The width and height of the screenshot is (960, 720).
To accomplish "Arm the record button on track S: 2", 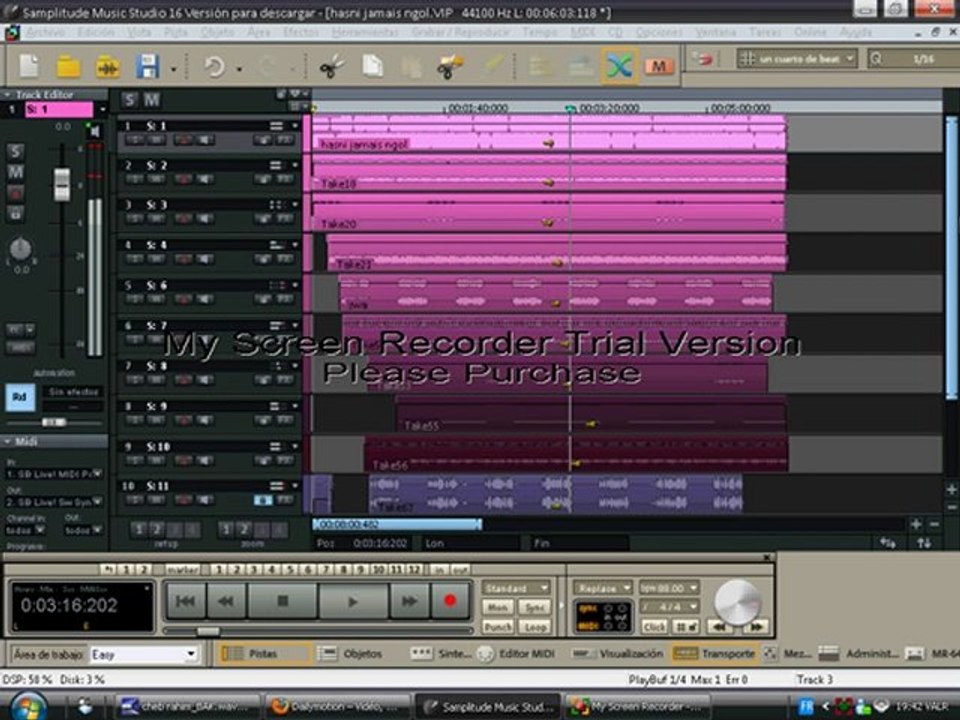I will point(182,179).
